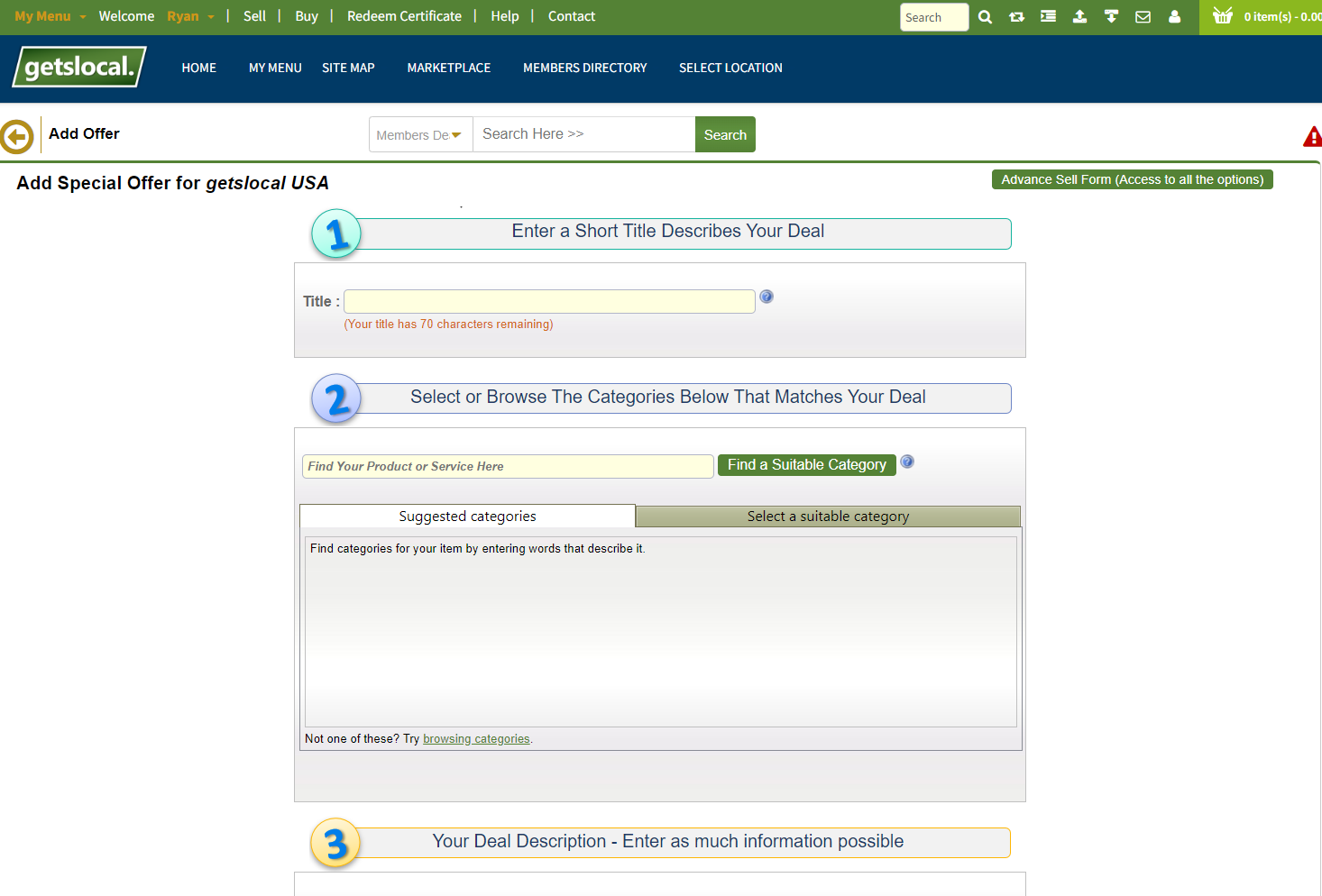
Task: Click the download arrow icon in top bar
Action: coord(1111,16)
